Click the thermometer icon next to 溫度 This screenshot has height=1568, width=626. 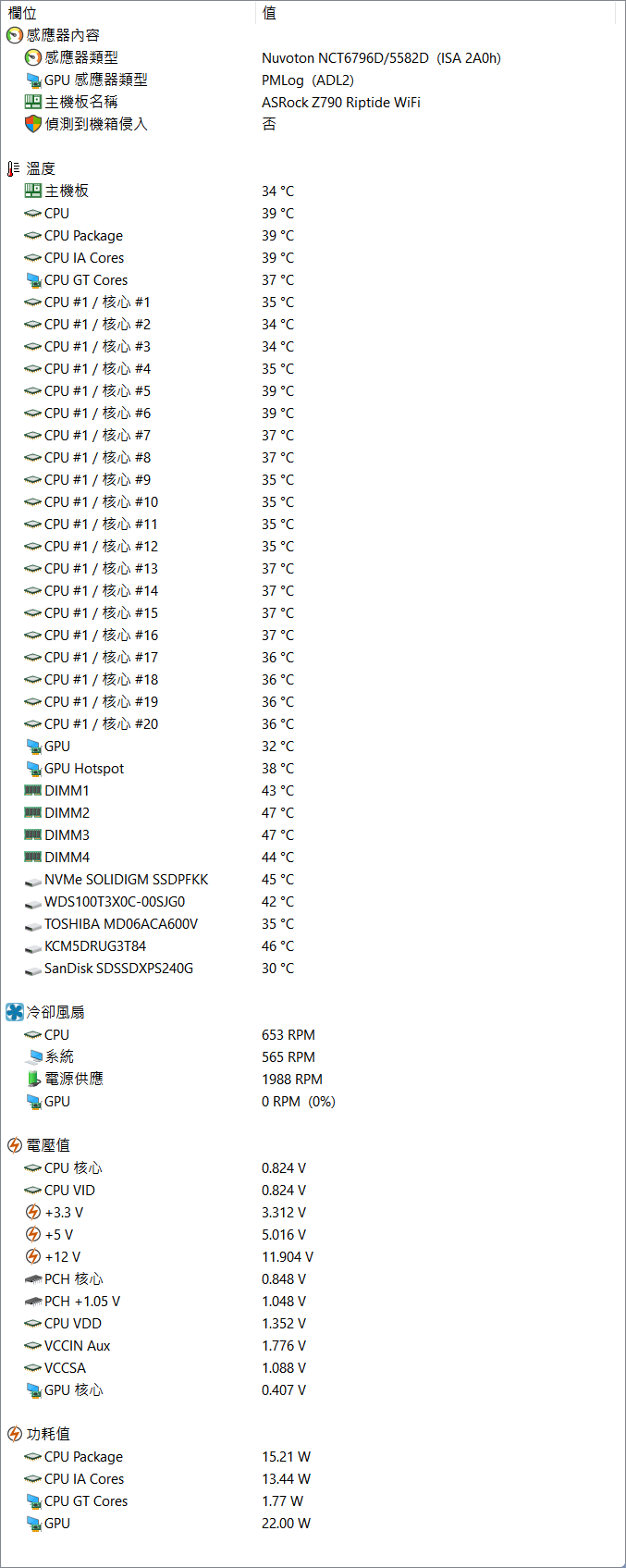click(14, 168)
